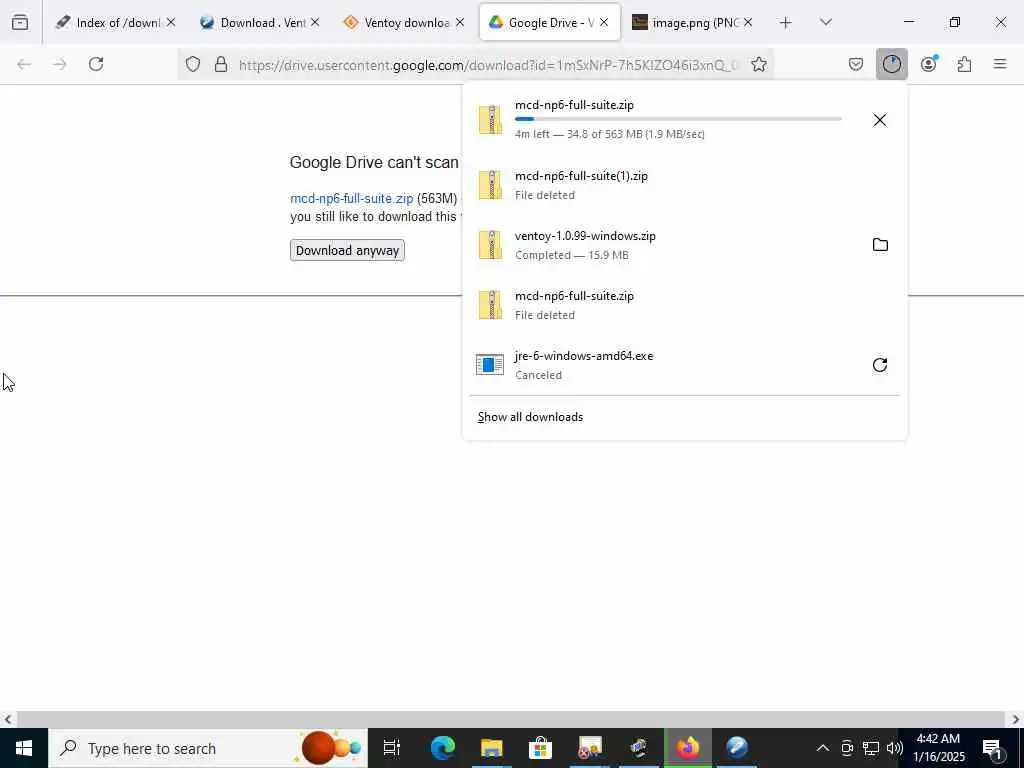Click the jre-6-windows-amd64.exe file icon
This screenshot has height=768, width=1024.
pos(490,364)
